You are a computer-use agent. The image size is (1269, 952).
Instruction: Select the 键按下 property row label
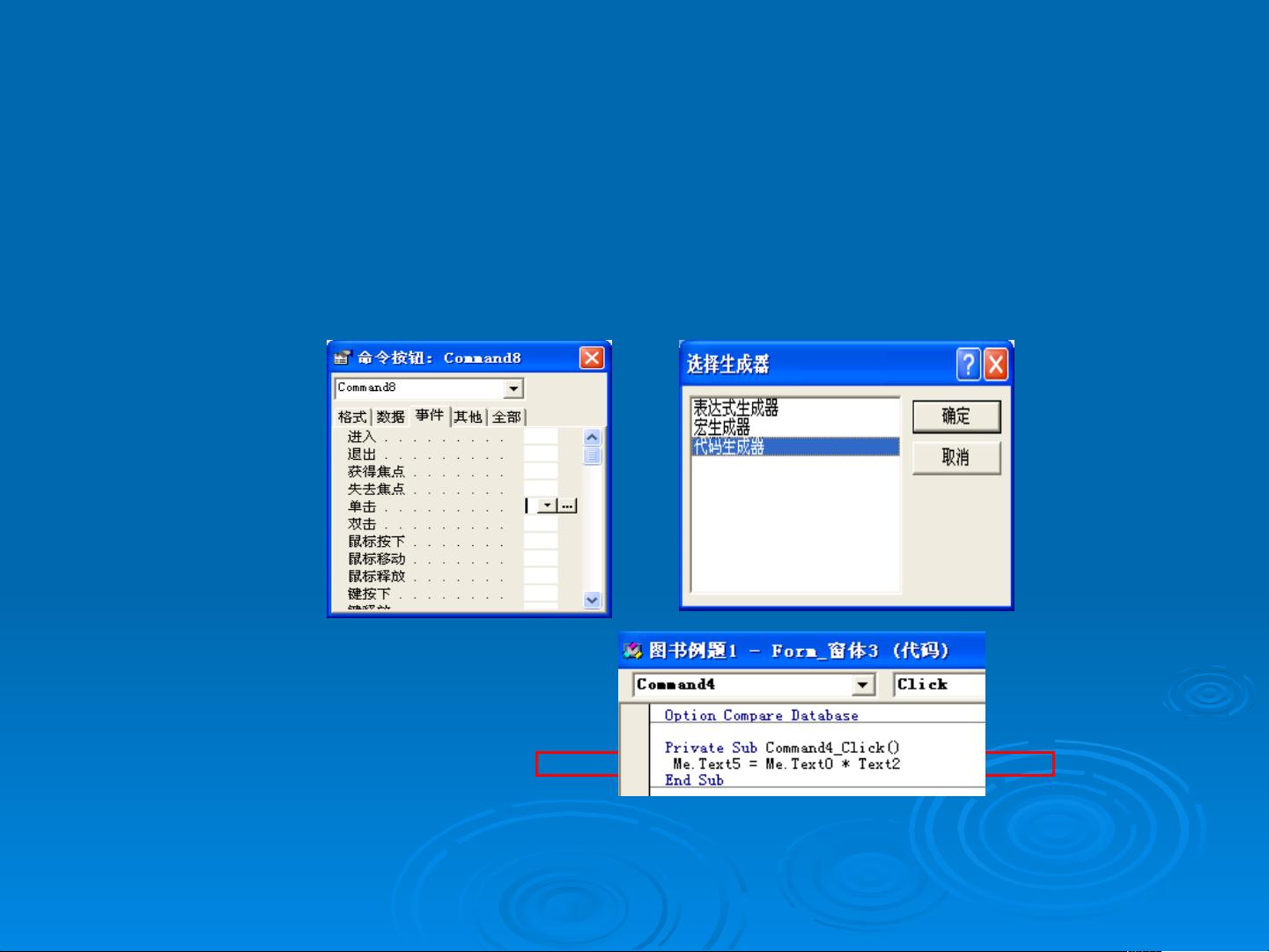(369, 594)
